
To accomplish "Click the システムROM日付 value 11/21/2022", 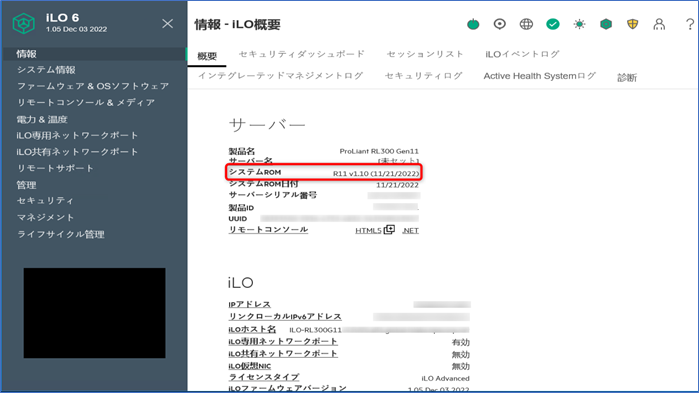I will 397,185.
